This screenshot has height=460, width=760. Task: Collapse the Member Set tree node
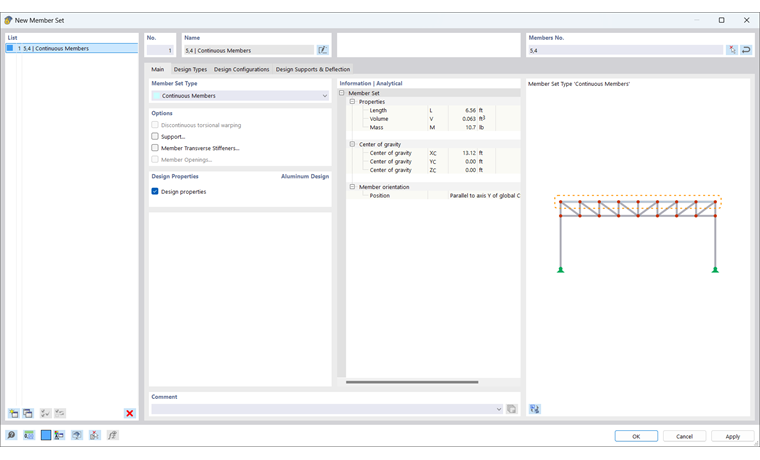click(x=342, y=93)
